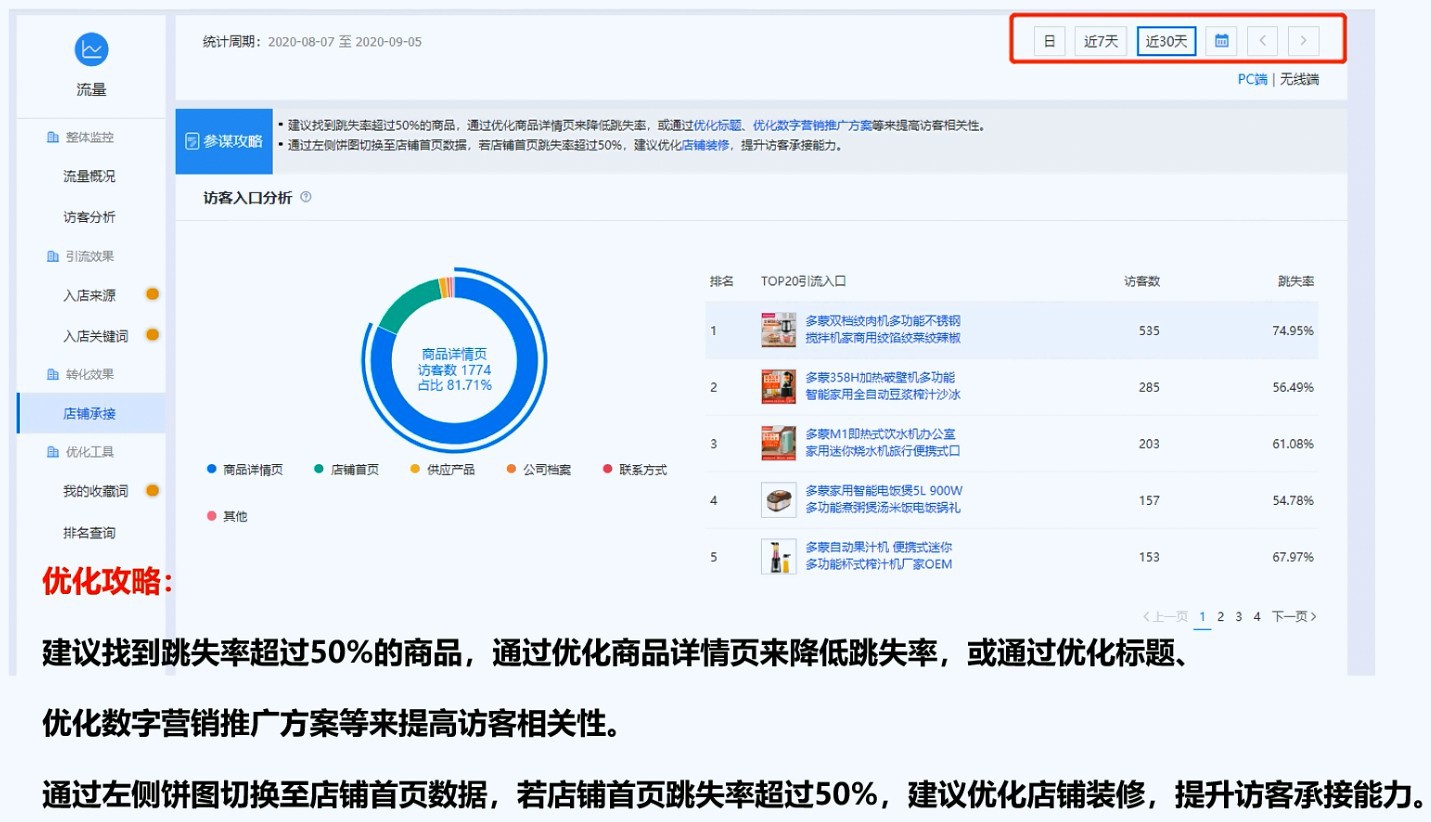Viewport: 1431px width, 822px height.
Task: Select page 1 in pagination
Action: pos(1202,617)
